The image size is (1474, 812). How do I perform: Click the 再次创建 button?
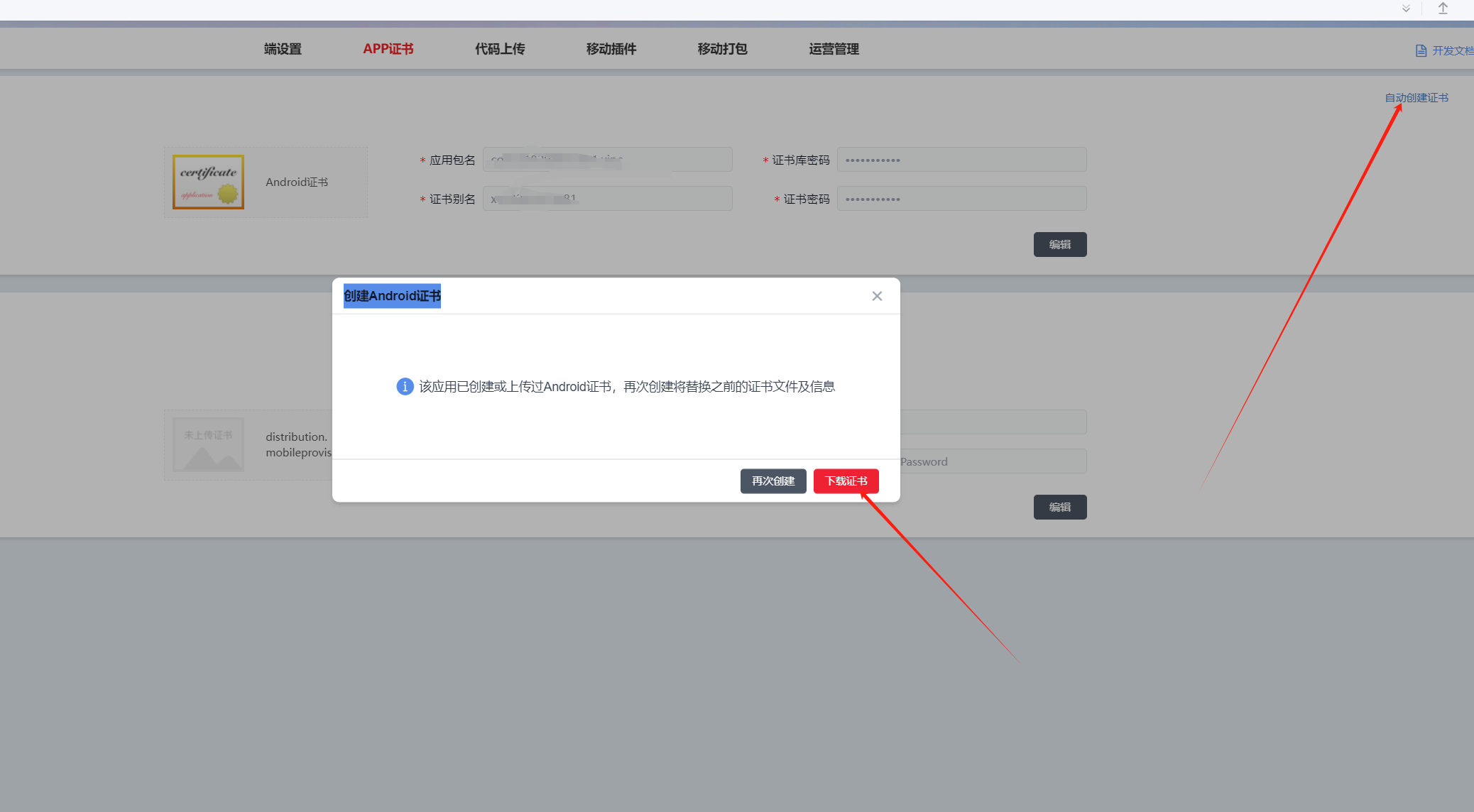click(773, 481)
